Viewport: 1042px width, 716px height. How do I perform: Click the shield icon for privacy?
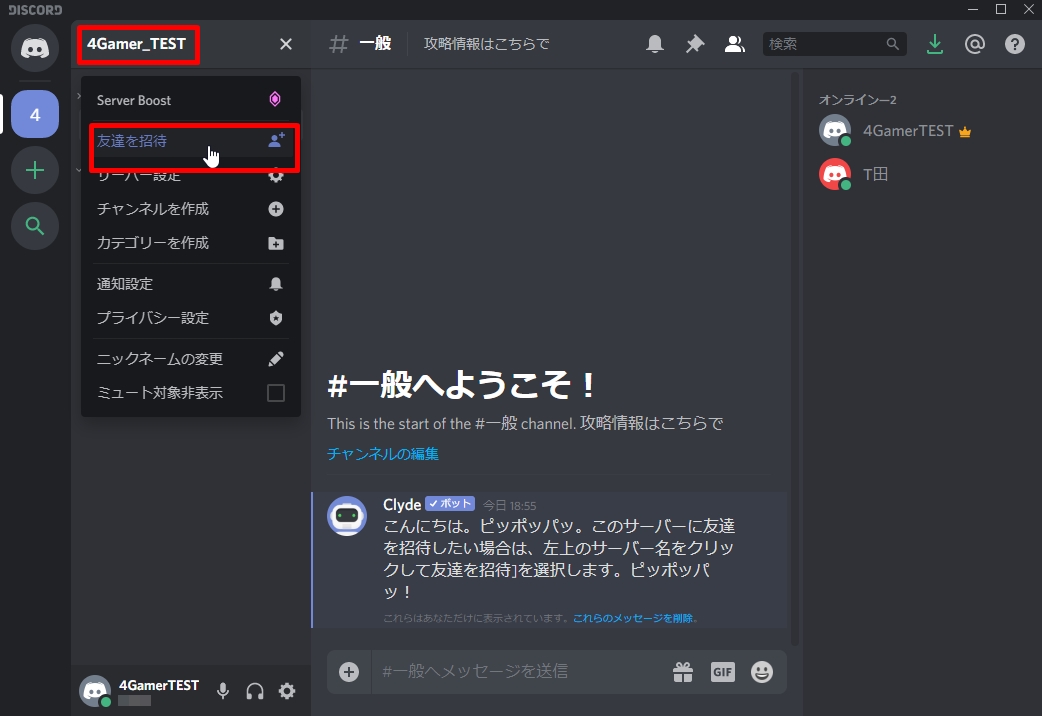[x=276, y=318]
